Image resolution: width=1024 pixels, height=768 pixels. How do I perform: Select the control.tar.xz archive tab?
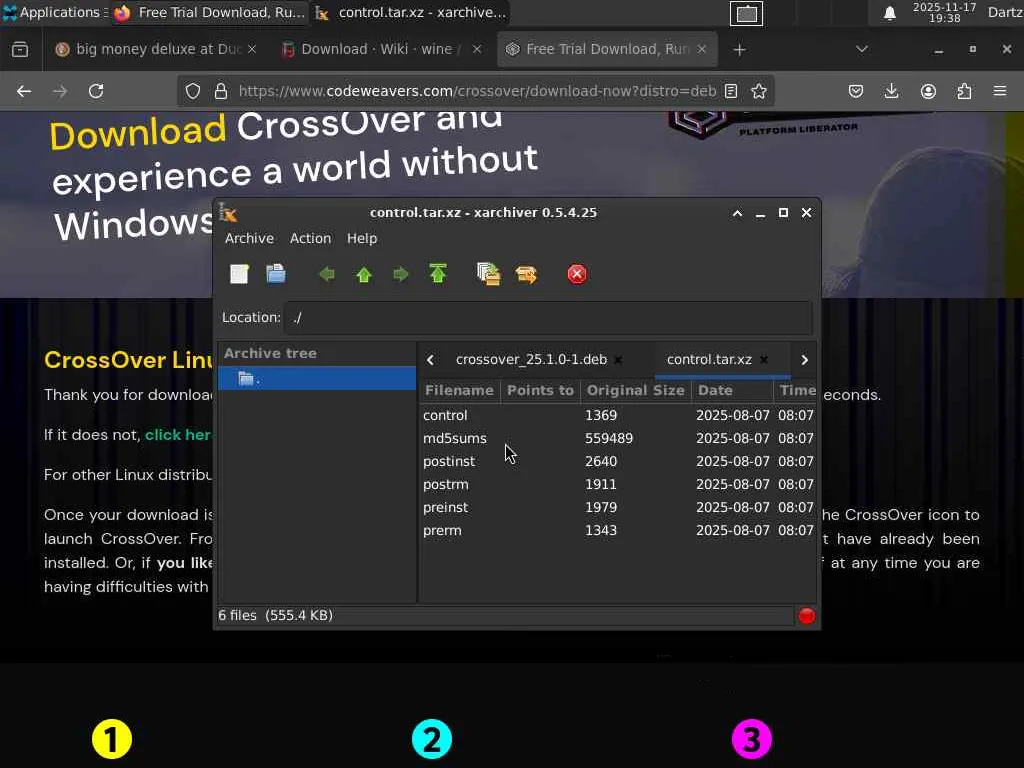(709, 360)
